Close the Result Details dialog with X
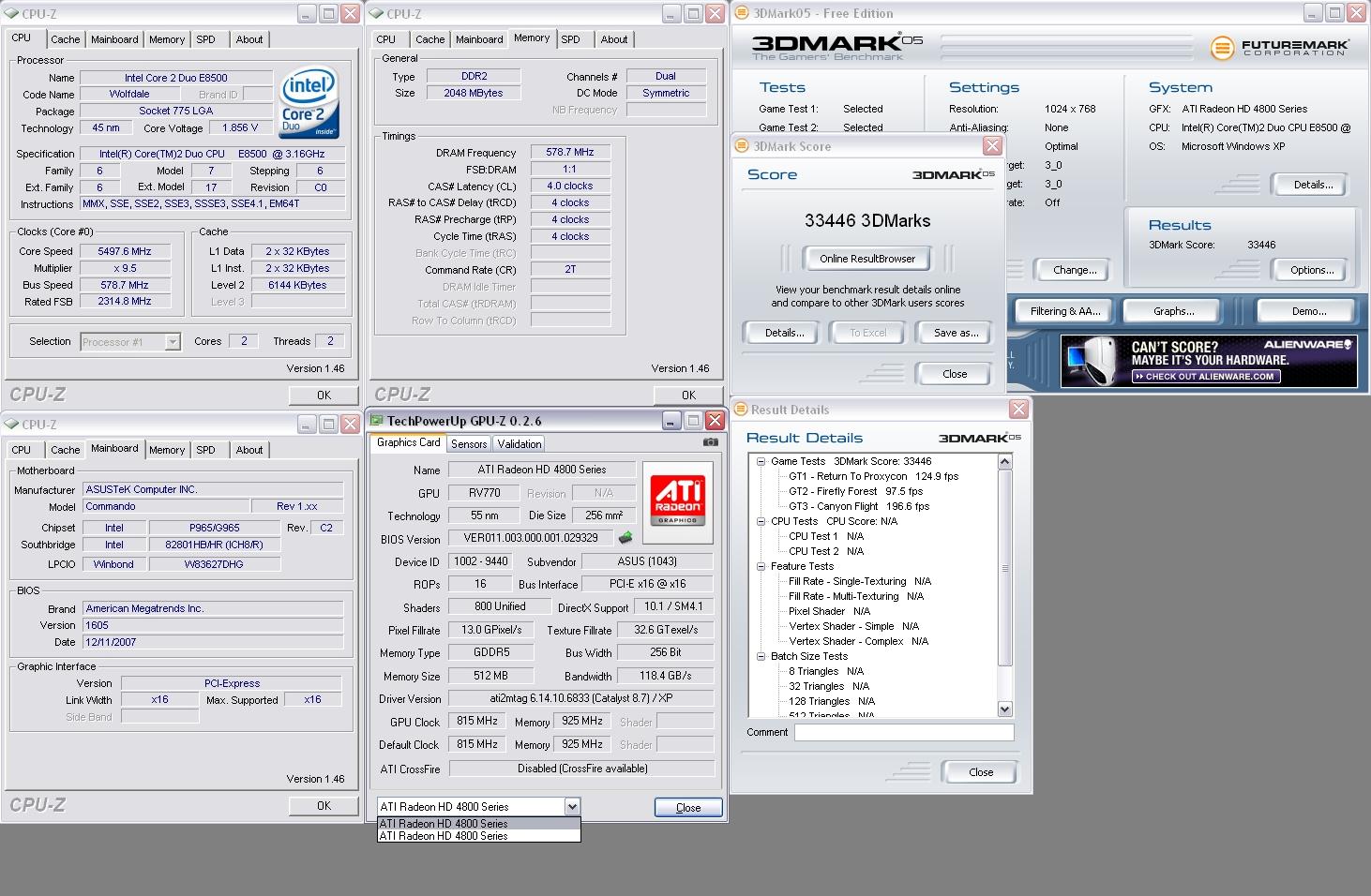1371x896 pixels. [1018, 410]
